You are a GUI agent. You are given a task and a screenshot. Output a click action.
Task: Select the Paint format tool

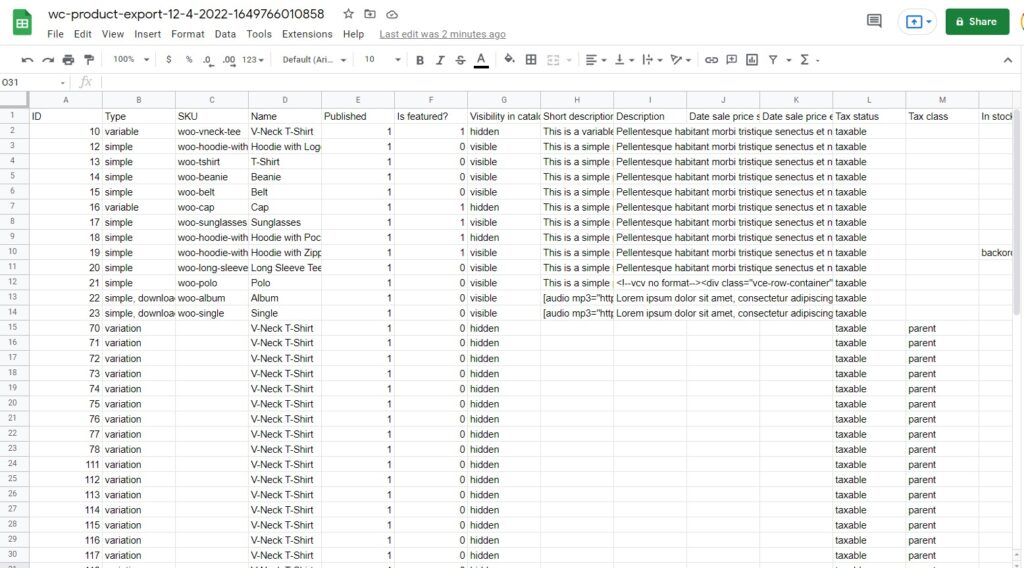click(89, 60)
